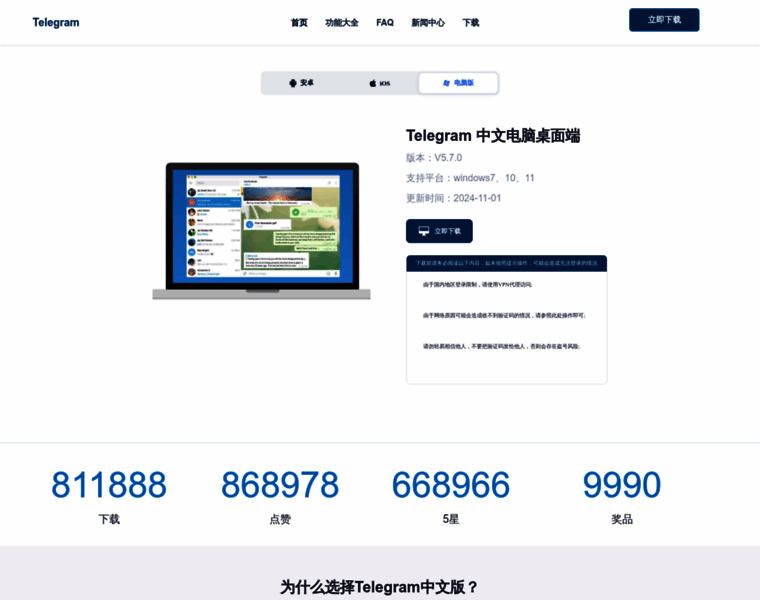
Task: Click the 9990 prizes count
Action: [x=622, y=485]
